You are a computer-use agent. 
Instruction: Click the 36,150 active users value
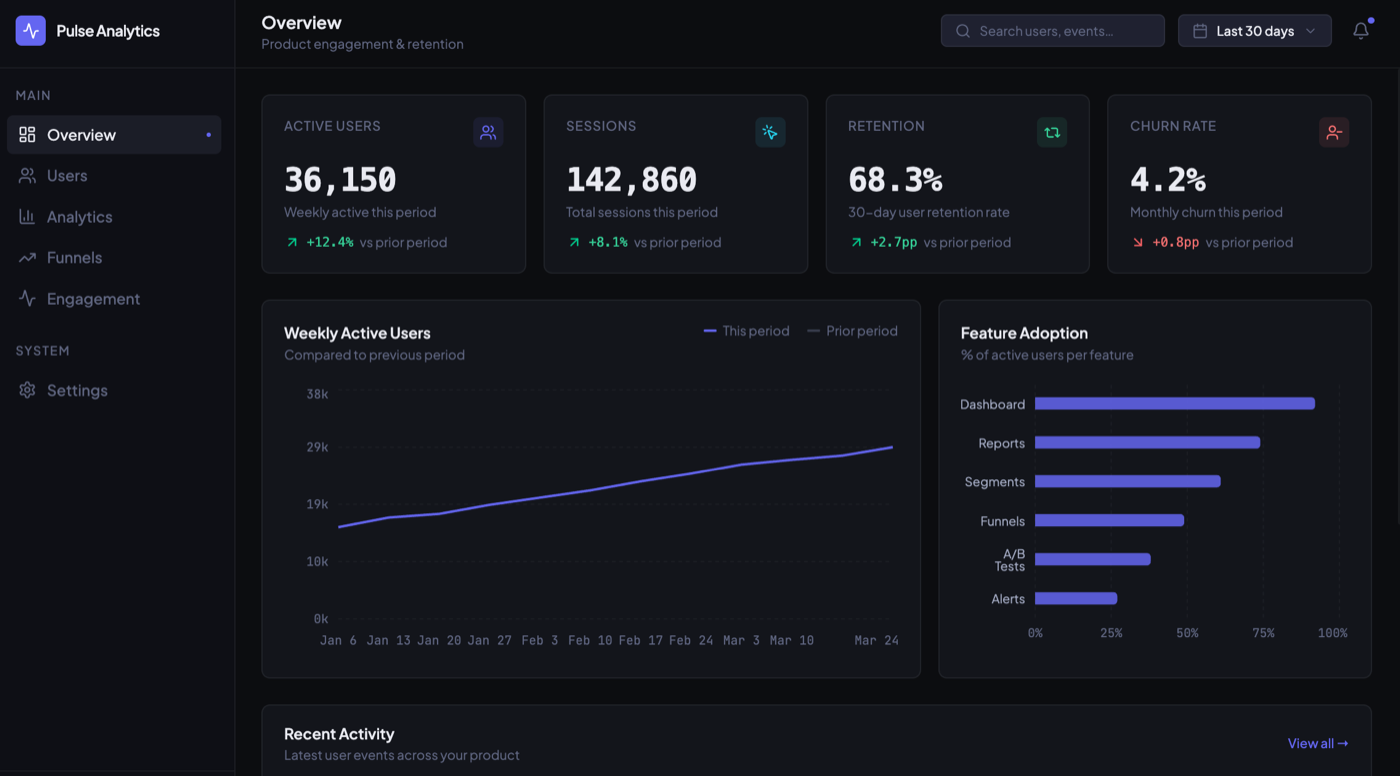click(x=340, y=180)
